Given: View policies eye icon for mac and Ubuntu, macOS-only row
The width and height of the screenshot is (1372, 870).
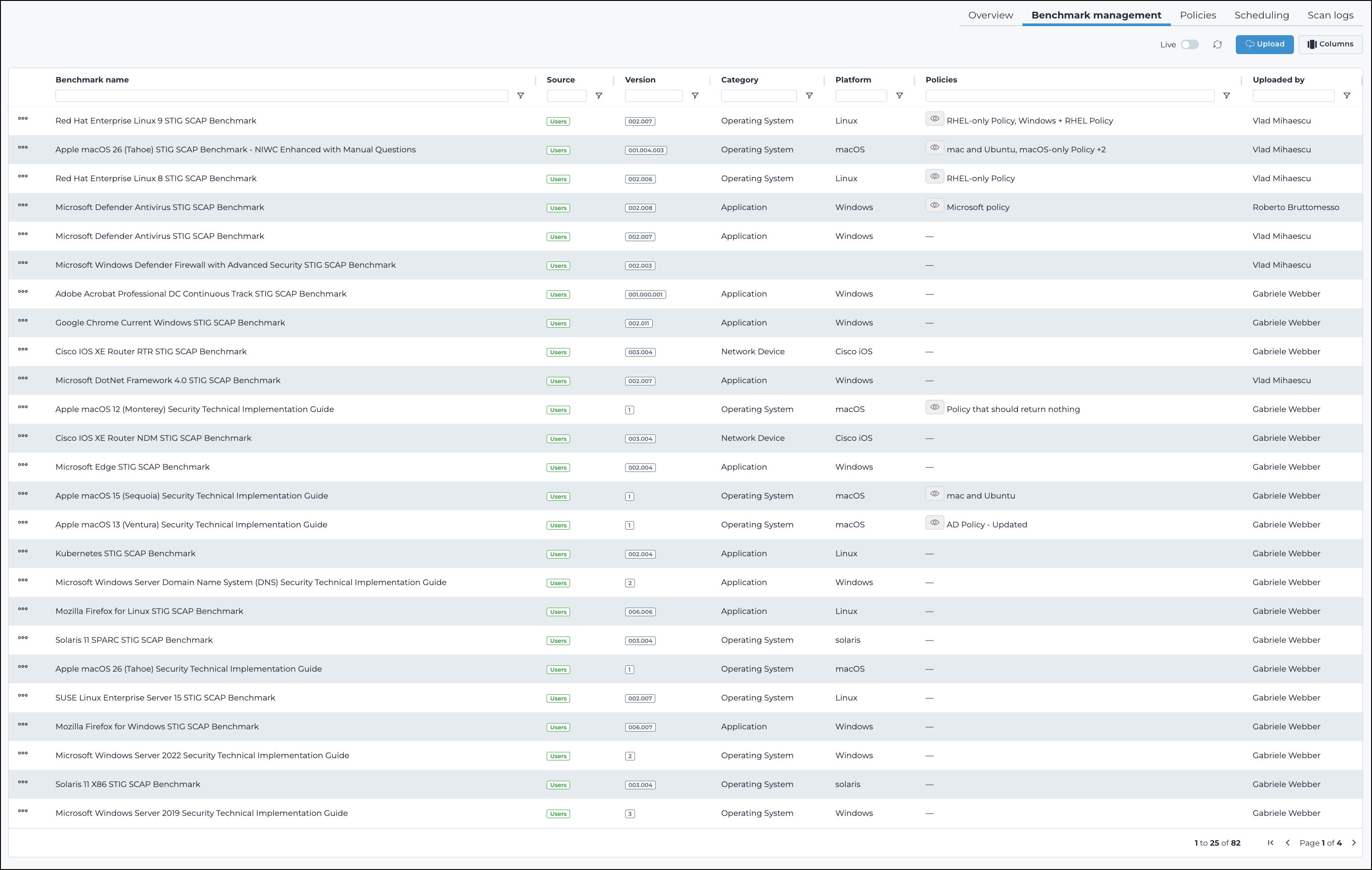Looking at the screenshot, I should click(935, 148).
